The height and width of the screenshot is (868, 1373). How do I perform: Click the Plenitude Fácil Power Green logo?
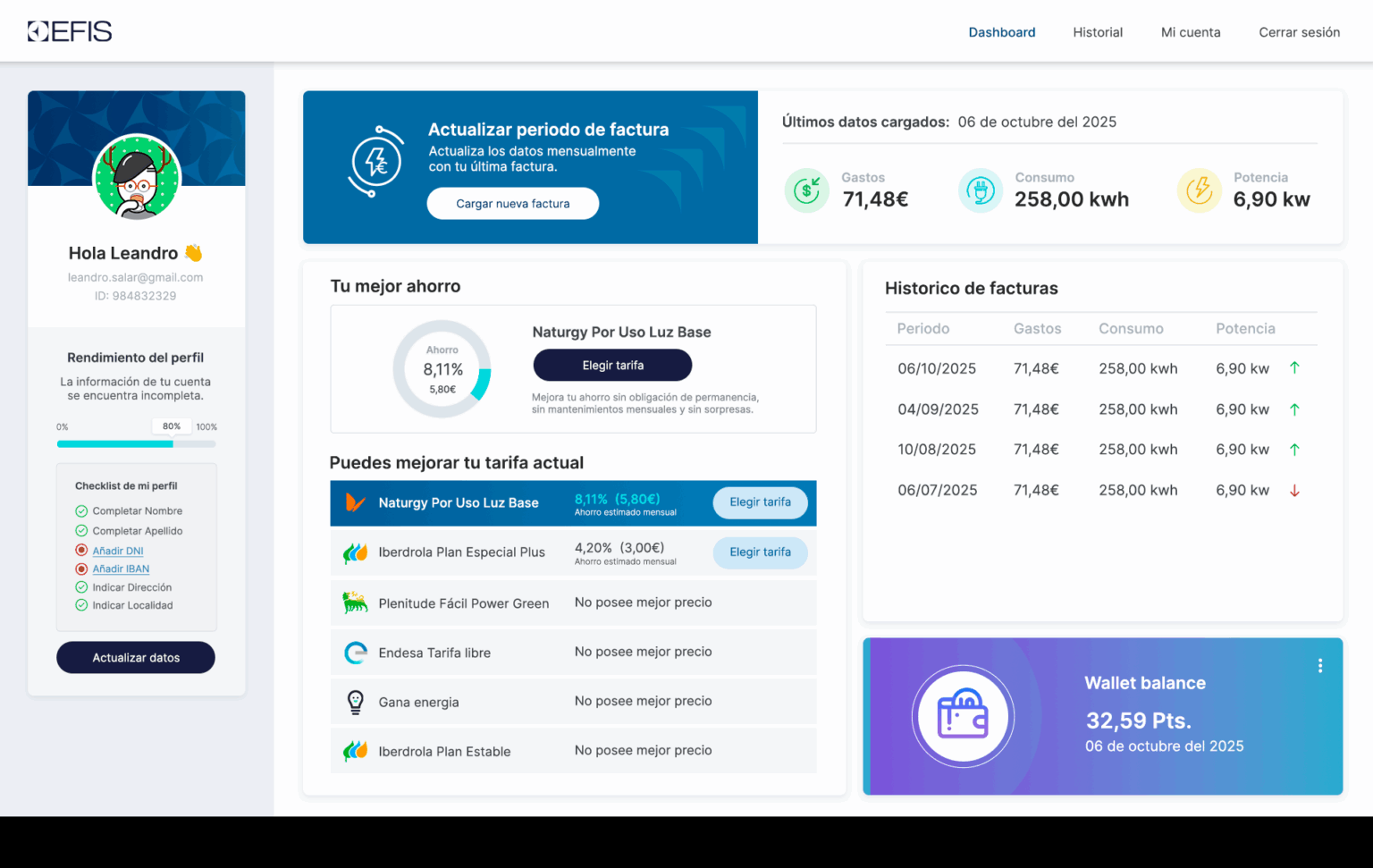click(355, 603)
